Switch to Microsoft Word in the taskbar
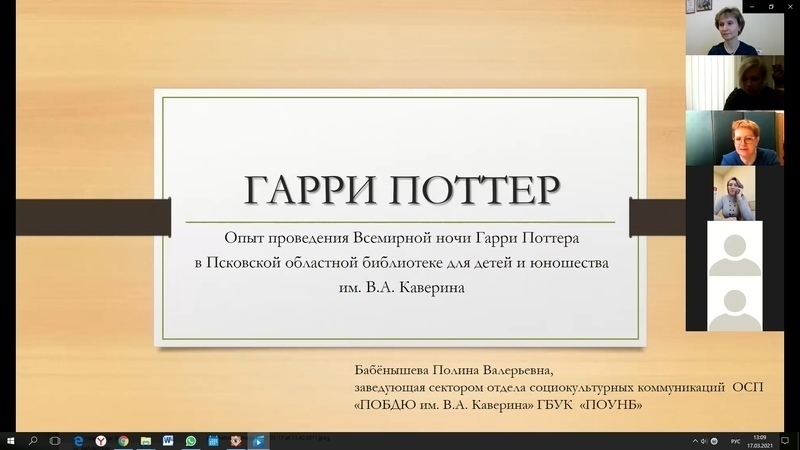 point(168,440)
